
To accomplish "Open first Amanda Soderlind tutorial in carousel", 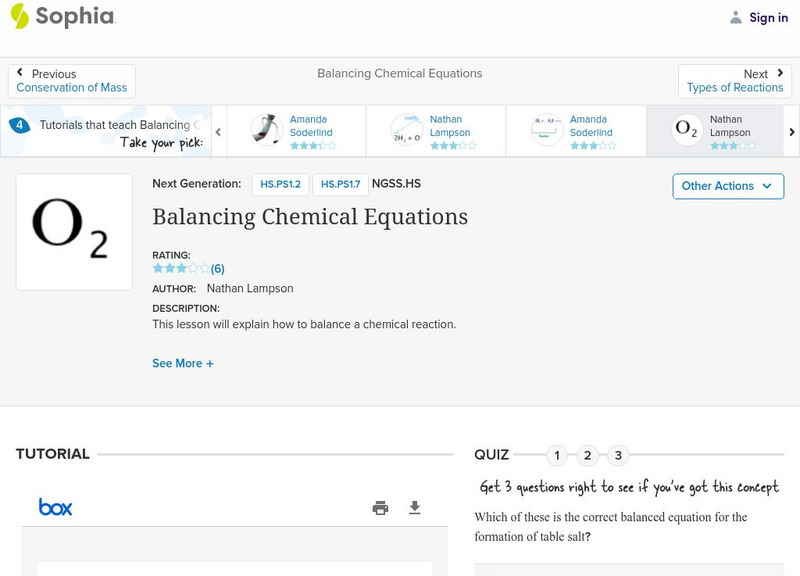I will 265,129.
